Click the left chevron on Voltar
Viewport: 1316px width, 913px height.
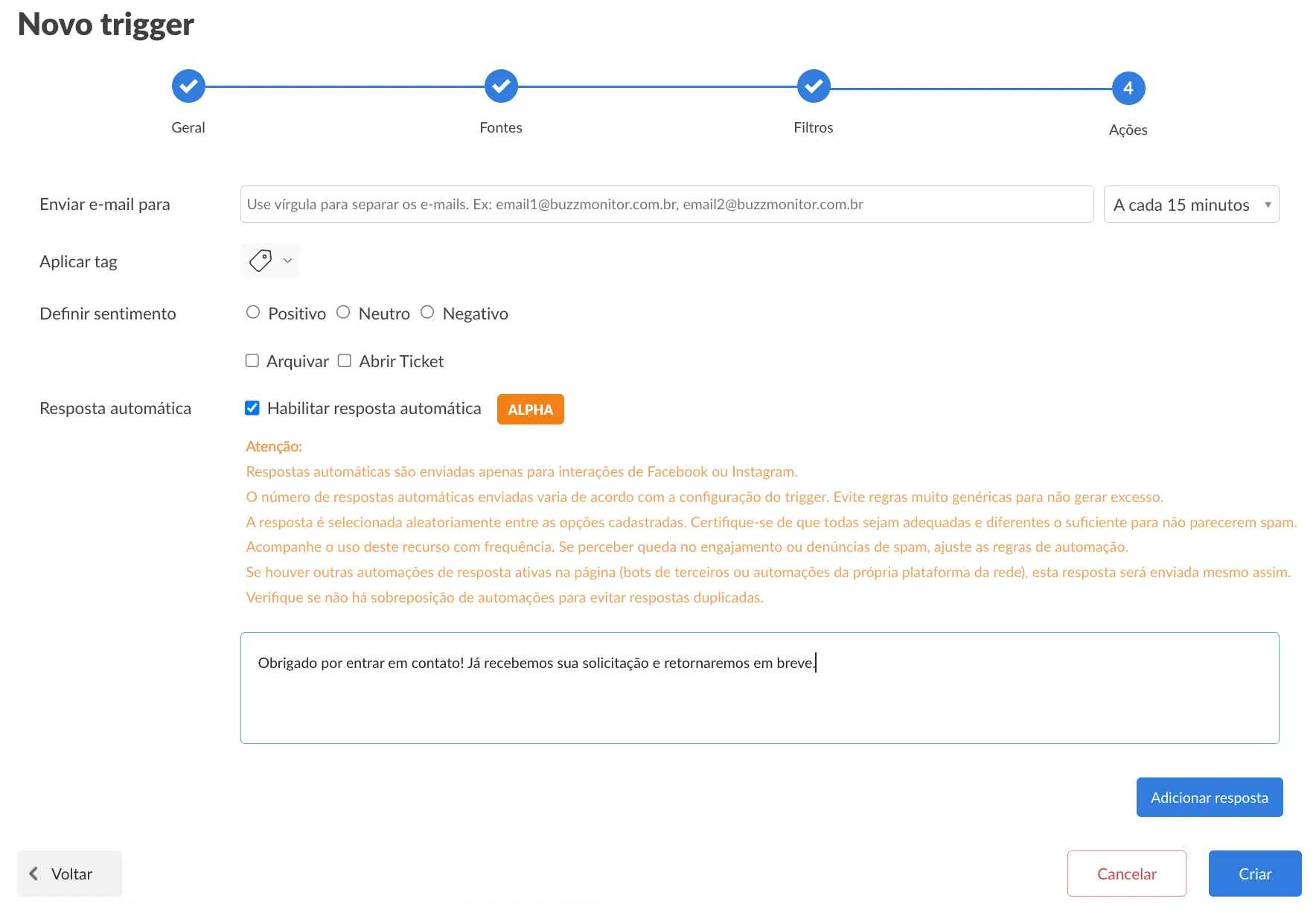pos(33,874)
